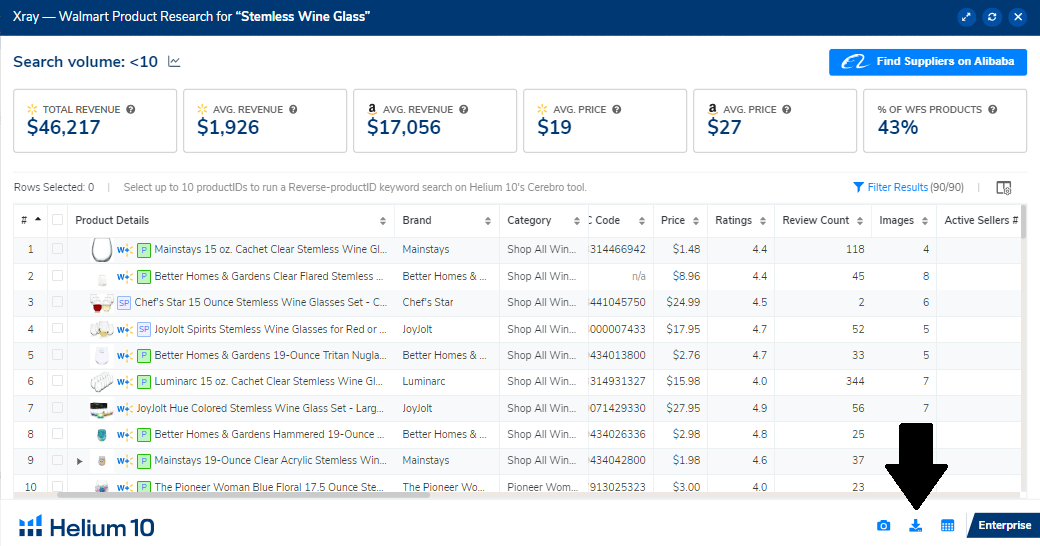Click category cell Pioneer Wom...
The width and height of the screenshot is (1040, 546).
click(x=542, y=487)
